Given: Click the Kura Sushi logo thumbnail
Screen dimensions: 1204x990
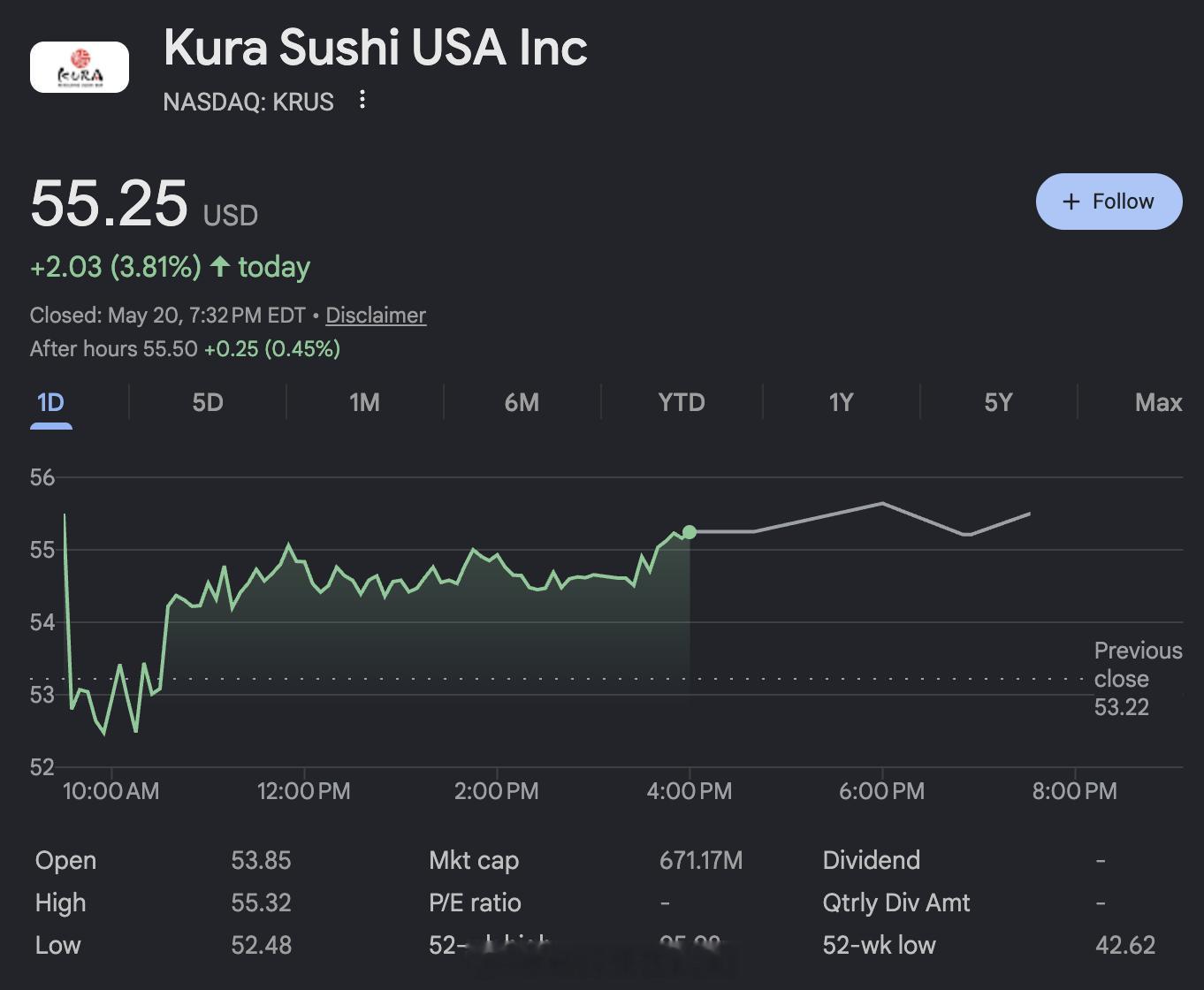Looking at the screenshot, I should pos(80,67).
